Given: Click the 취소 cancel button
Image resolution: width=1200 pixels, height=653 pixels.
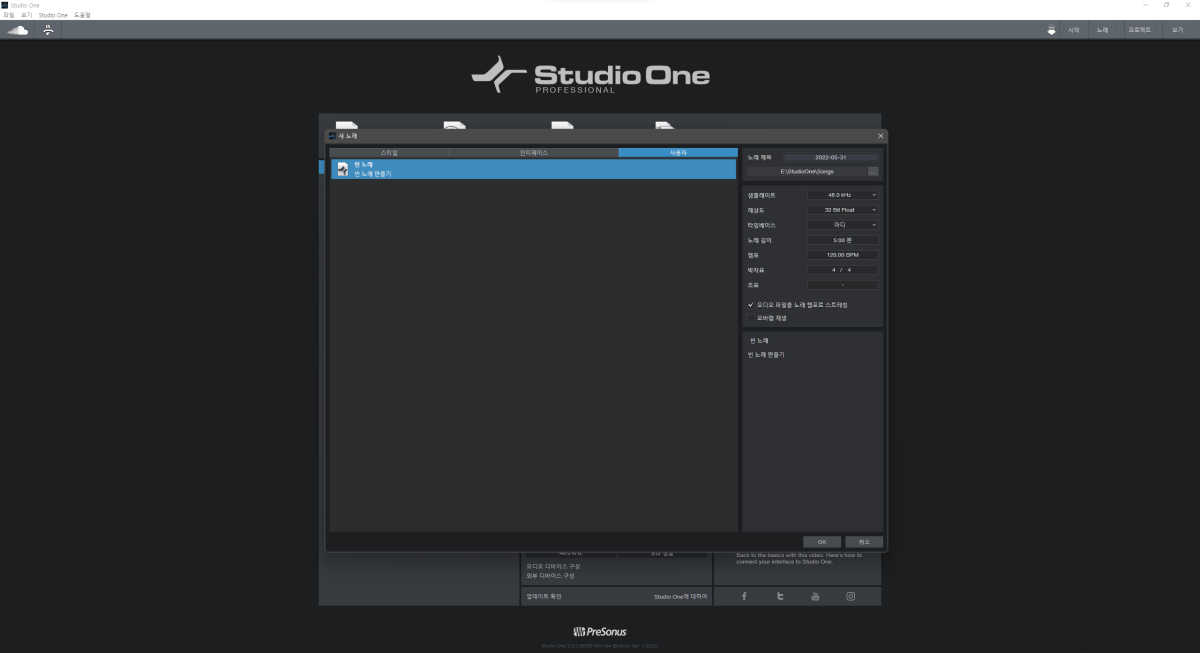Looking at the screenshot, I should point(864,542).
